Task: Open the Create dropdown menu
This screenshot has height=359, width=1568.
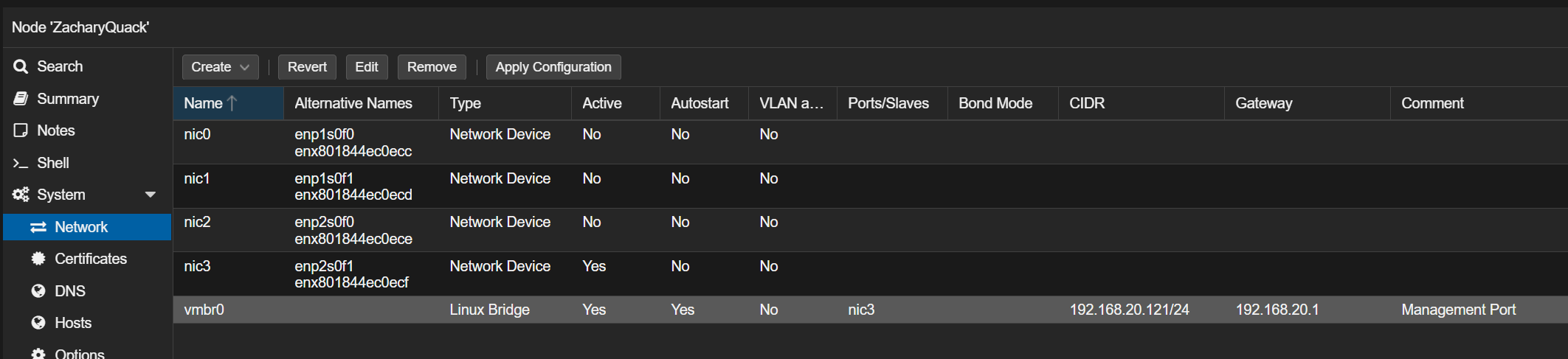Action: [x=220, y=67]
